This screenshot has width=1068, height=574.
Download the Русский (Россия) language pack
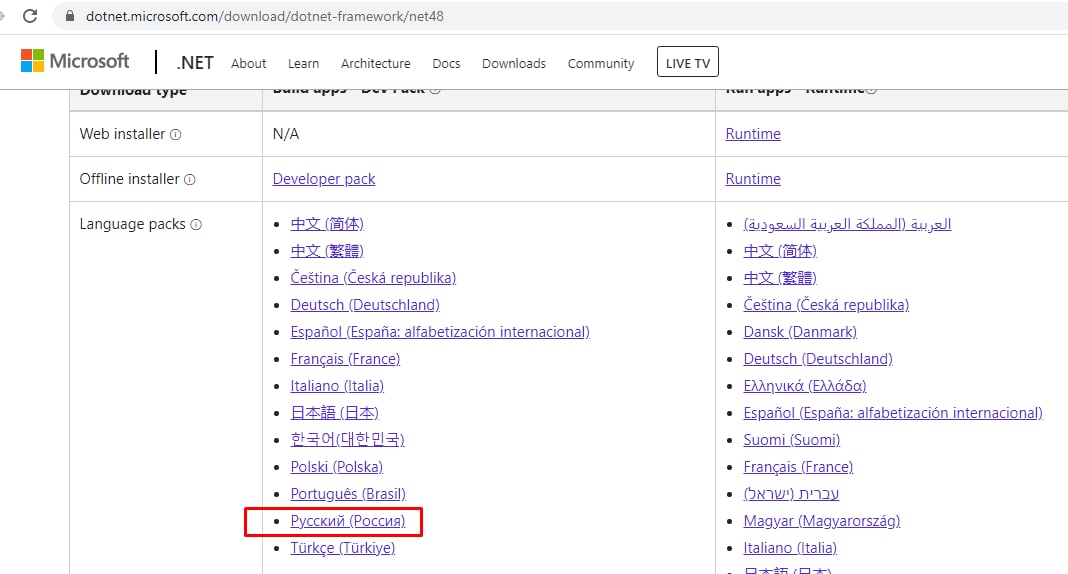coord(347,521)
